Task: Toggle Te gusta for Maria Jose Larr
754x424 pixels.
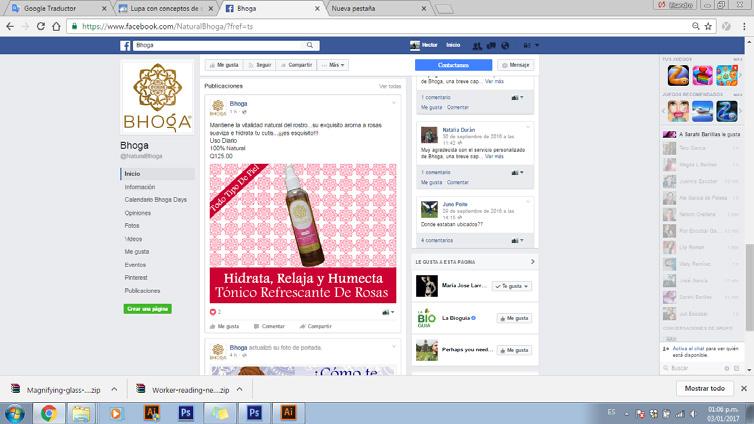Action: [512, 286]
